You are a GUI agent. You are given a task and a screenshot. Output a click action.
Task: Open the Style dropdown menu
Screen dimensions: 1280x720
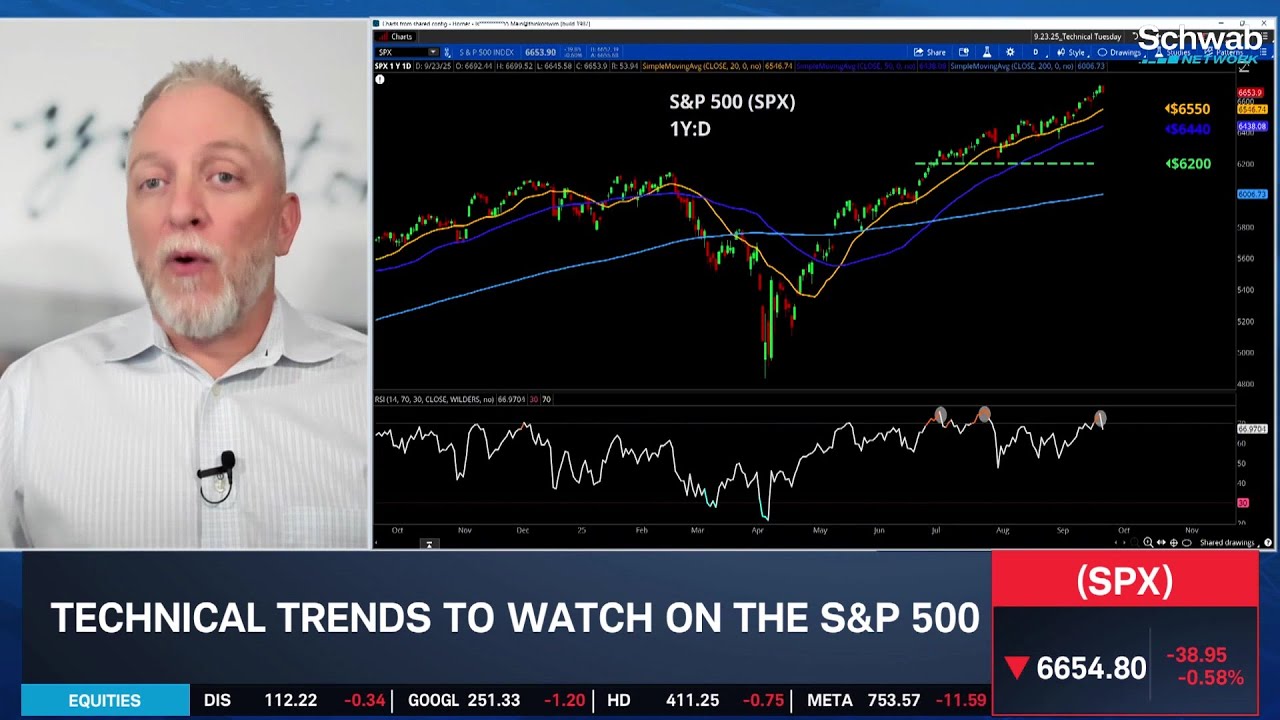point(1071,52)
